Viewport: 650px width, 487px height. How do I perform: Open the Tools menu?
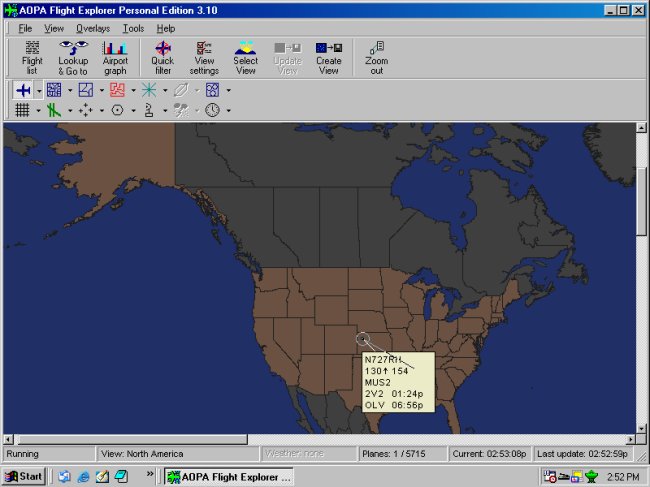tap(133, 29)
